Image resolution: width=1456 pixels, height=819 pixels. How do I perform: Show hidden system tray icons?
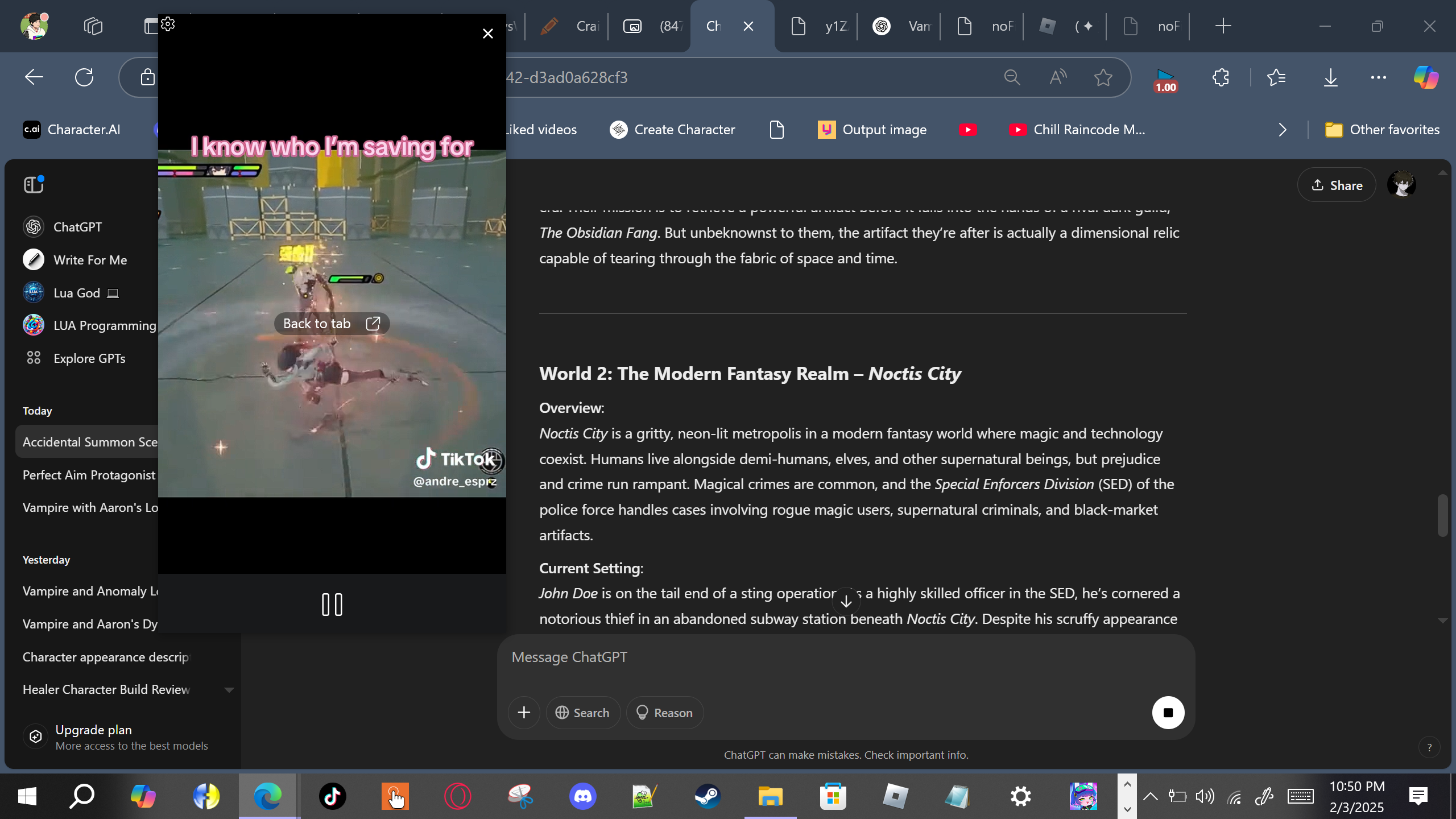click(1150, 796)
